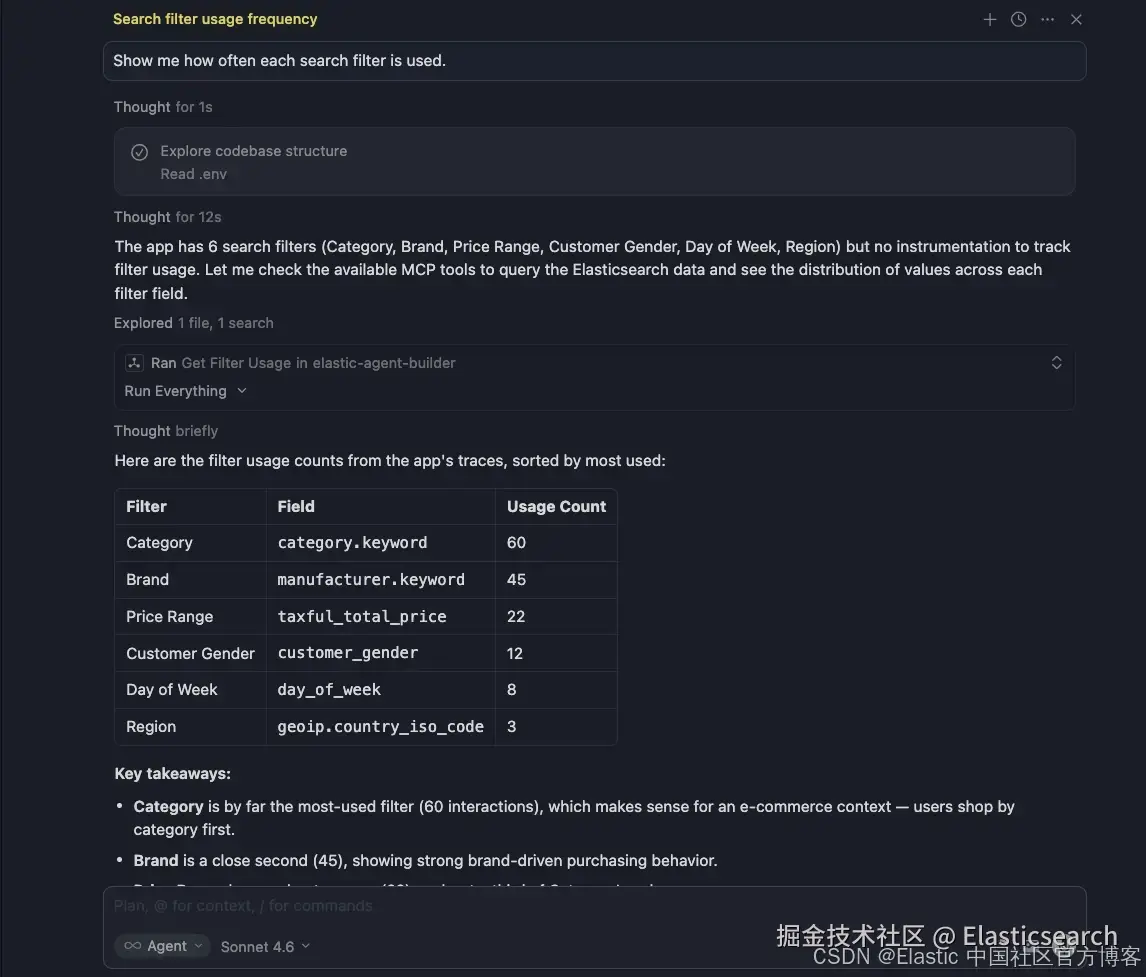
Task: Open chat history clock icon
Action: (x=1018, y=19)
